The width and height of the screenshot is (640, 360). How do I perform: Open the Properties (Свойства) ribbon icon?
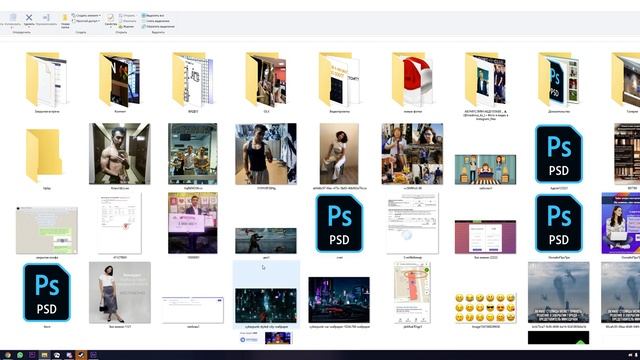coord(110,17)
